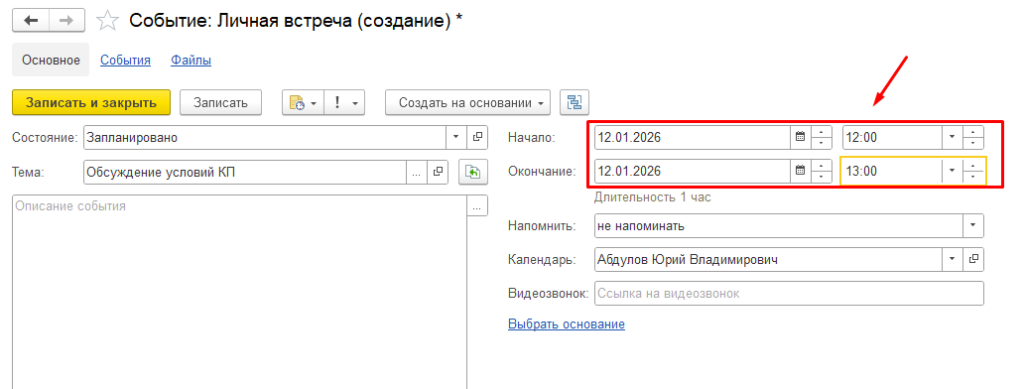Open the calendar picker for Начало date
This screenshot has height=389, width=1024.
(x=800, y=137)
